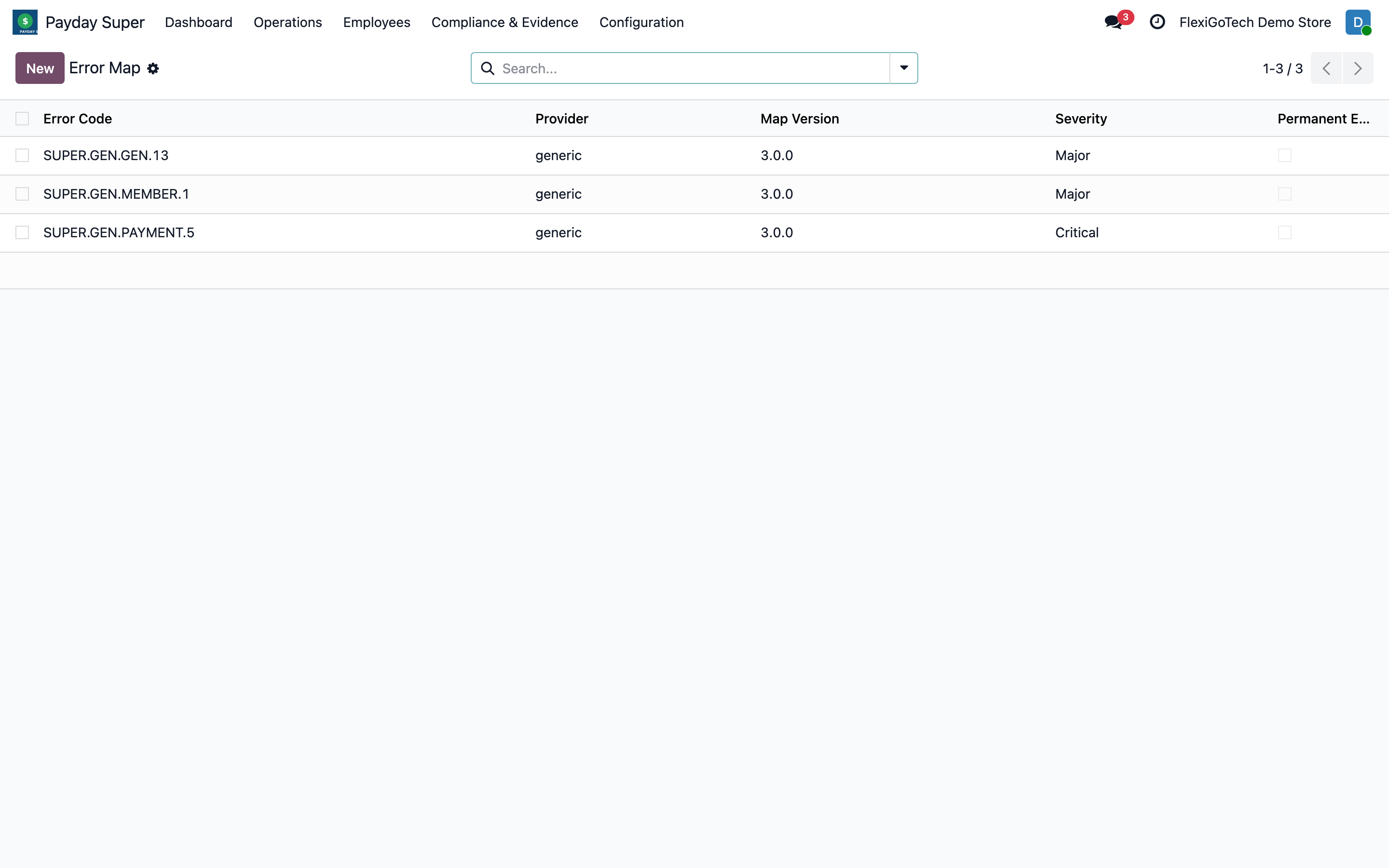Viewport: 1389px width, 868px height.
Task: Click generic provider in SUPER.GEN.GEN.13 row
Action: (558, 156)
